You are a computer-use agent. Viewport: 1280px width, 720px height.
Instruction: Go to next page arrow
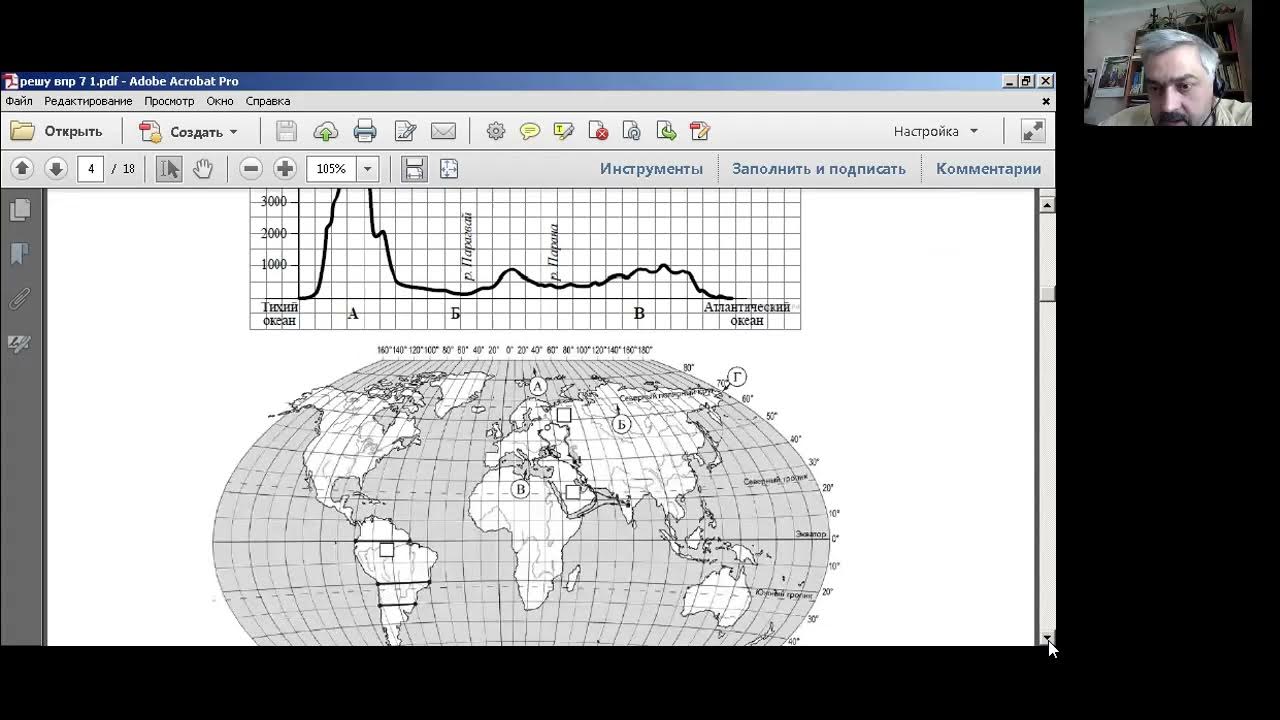56,169
